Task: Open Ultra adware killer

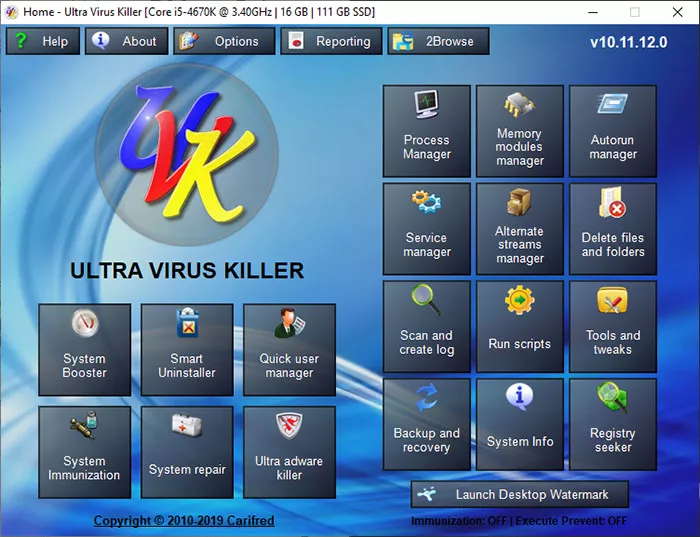Action: point(289,452)
